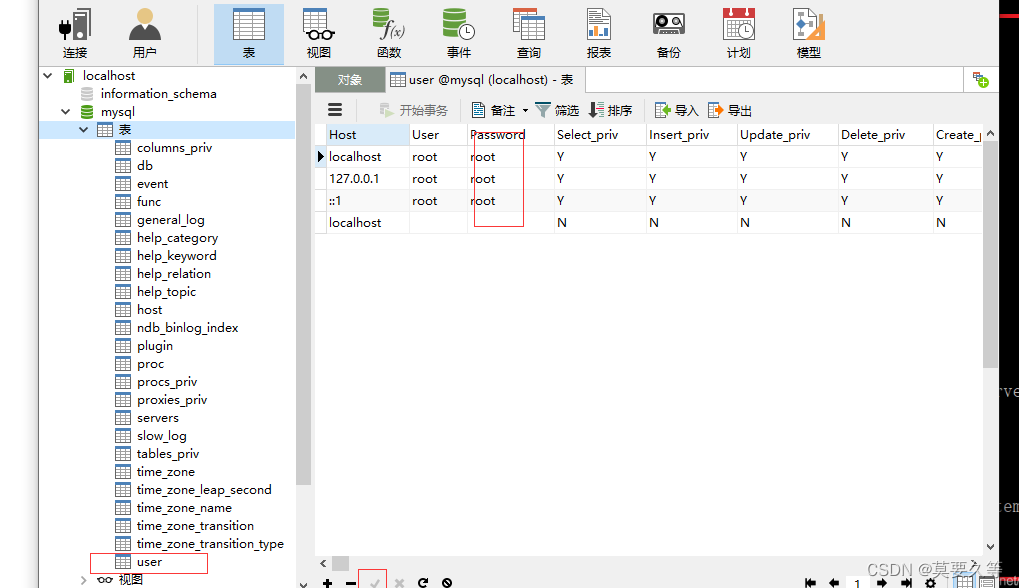The width and height of the screenshot is (1019, 588).
Task: Click 导出 to export data
Action: click(730, 109)
